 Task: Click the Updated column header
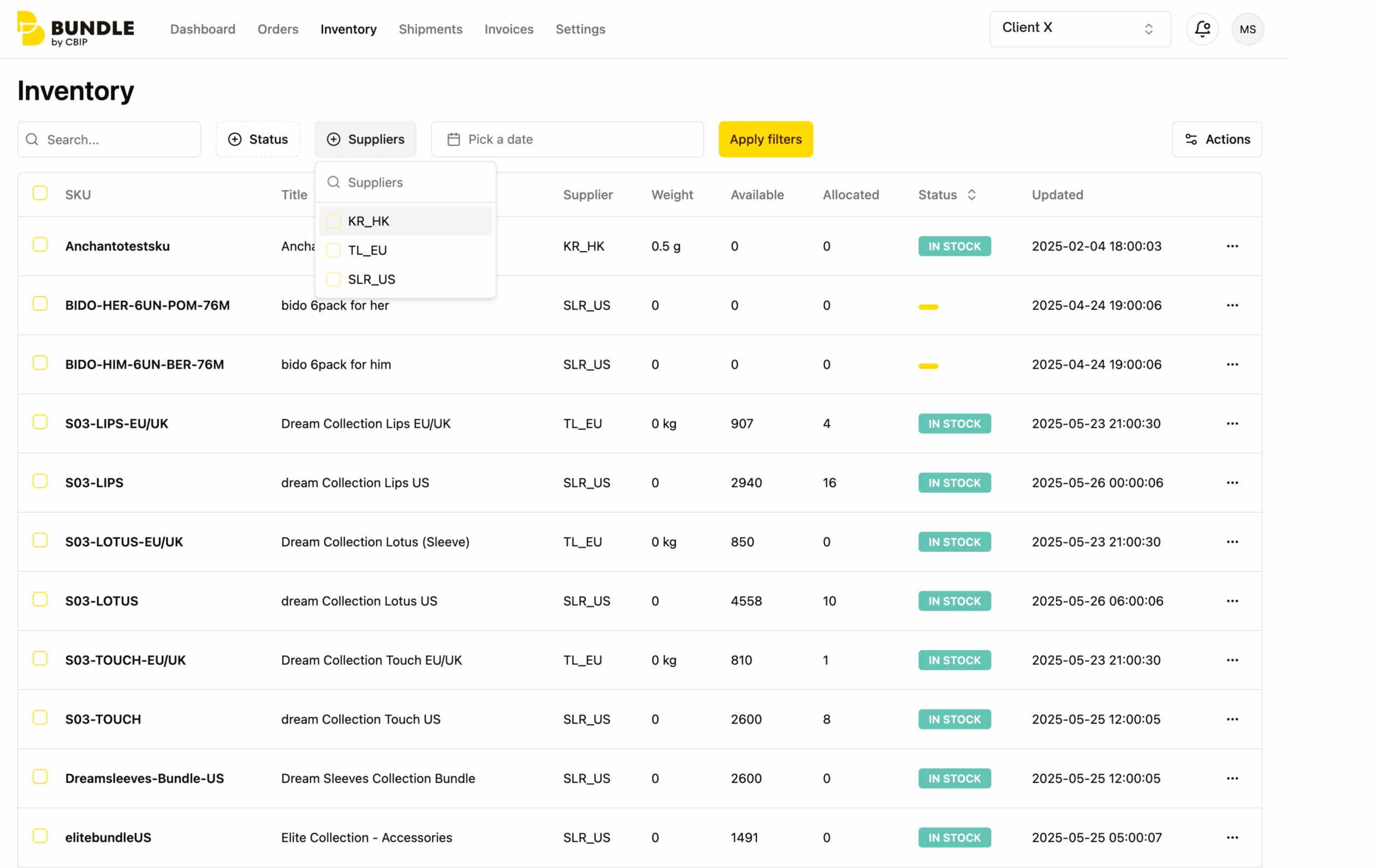pyautogui.click(x=1057, y=194)
